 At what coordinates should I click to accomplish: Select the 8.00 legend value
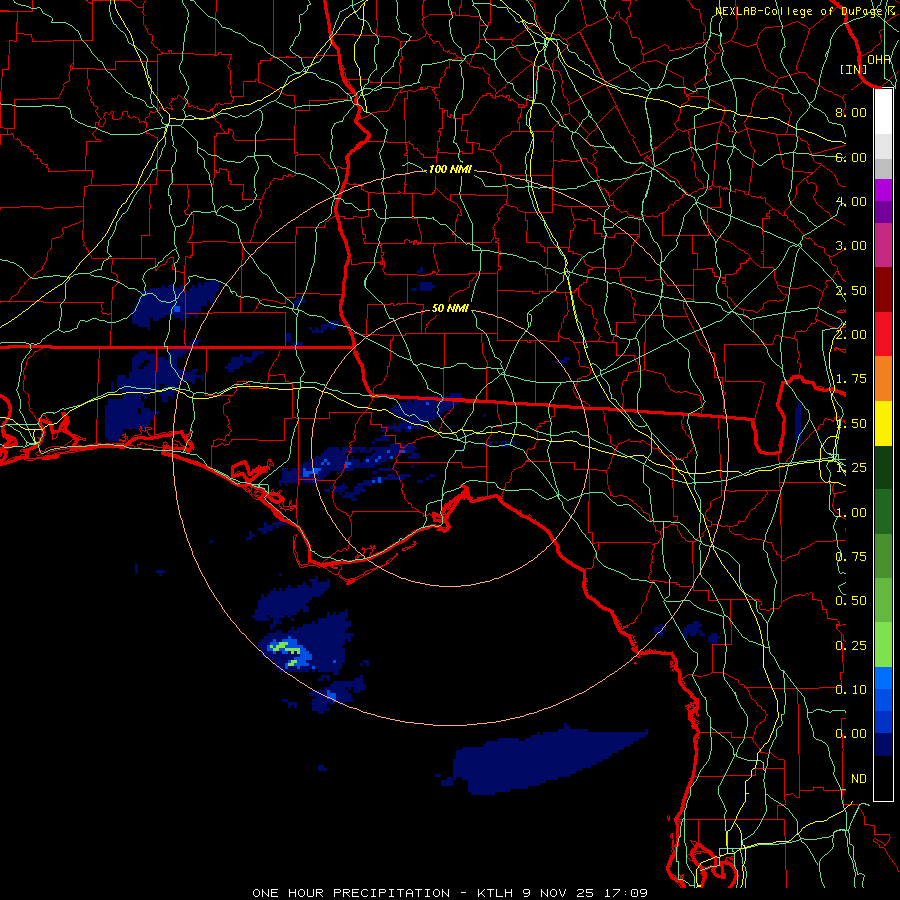(851, 112)
